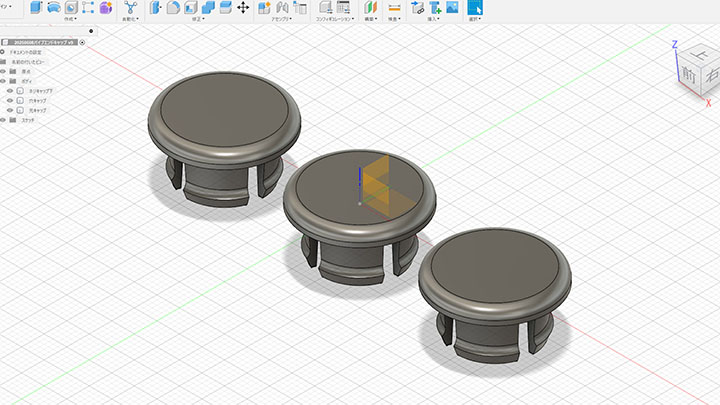The height and width of the screenshot is (405, 720).
Task: Open the 作成 (Create) dropdown
Action: (x=70, y=19)
